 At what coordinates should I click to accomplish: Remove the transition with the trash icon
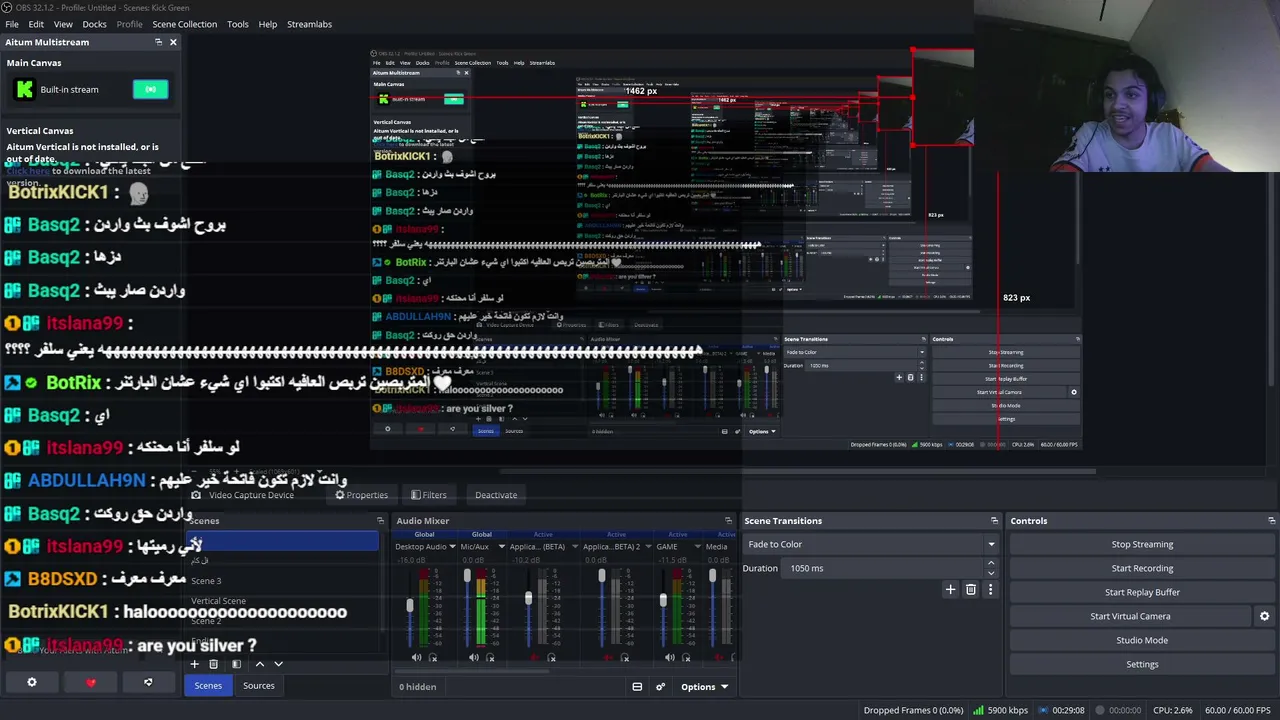[x=971, y=590]
